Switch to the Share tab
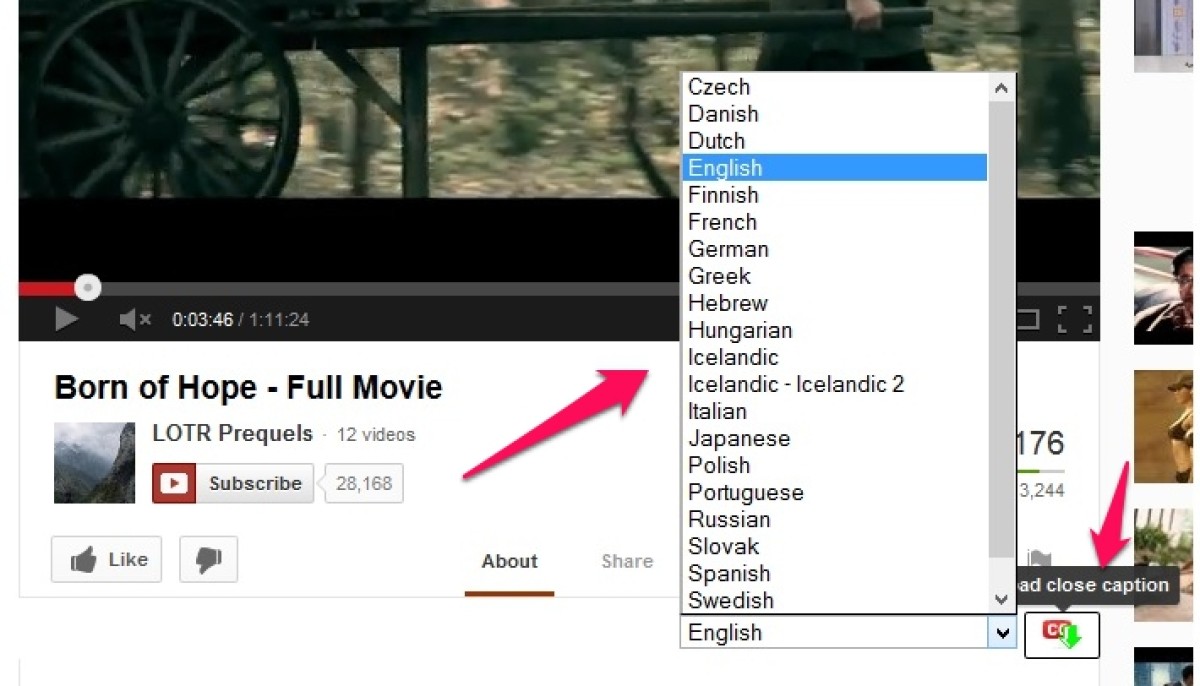The image size is (1200, 686). pos(627,561)
